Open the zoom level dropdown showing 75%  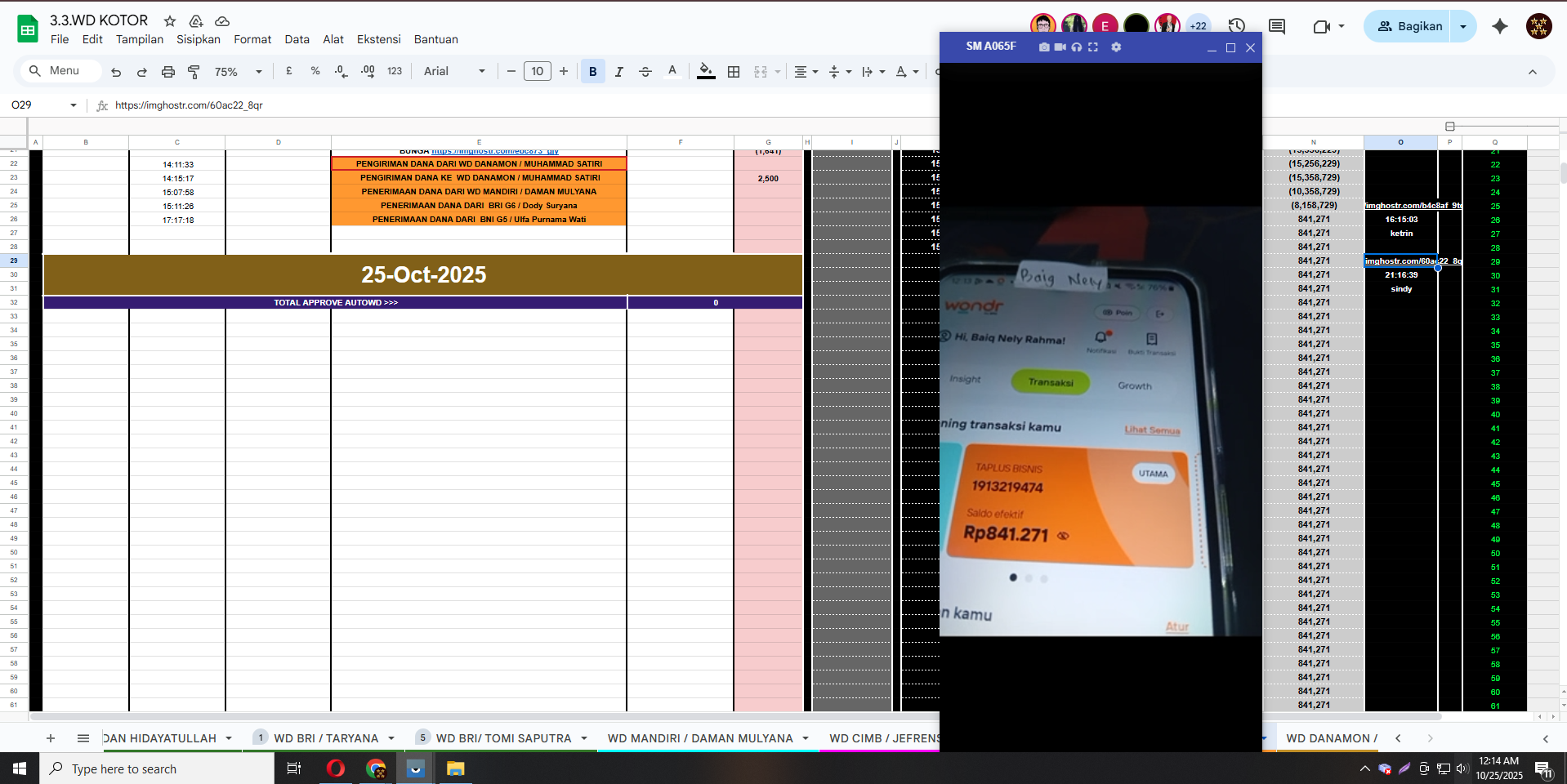point(238,72)
